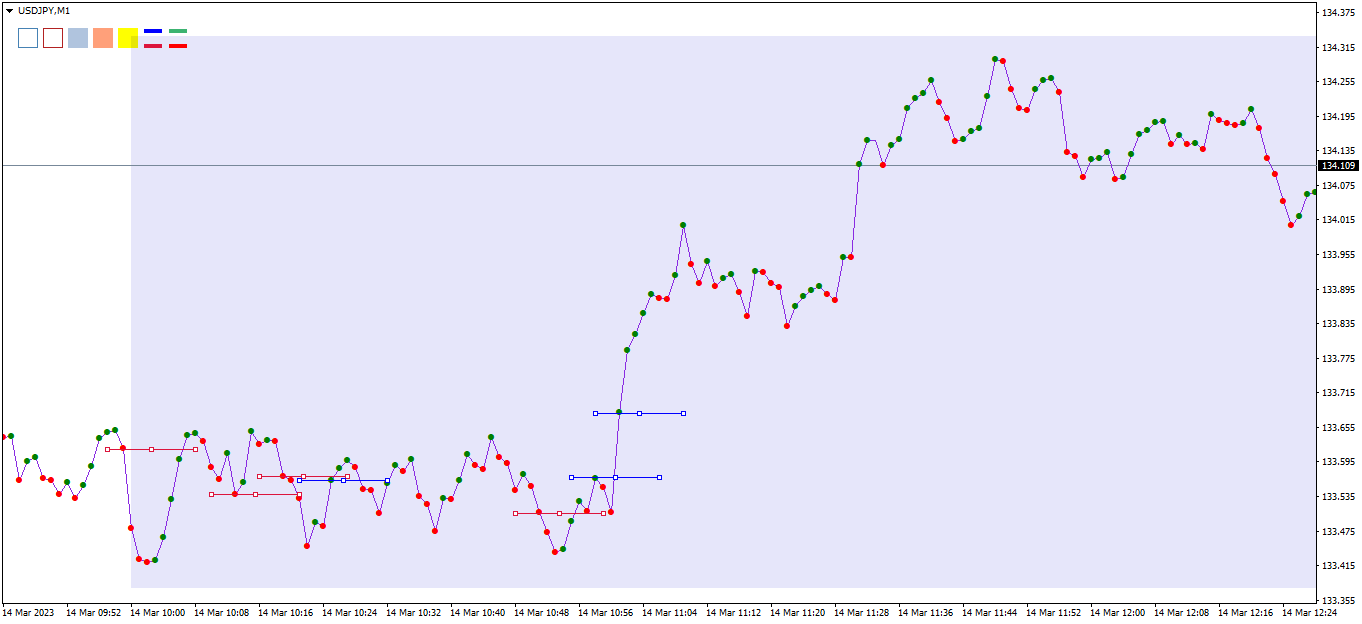1362x624 pixels.
Task: Select the blue outlined rectangle tool
Action: pyautogui.click(x=28, y=38)
